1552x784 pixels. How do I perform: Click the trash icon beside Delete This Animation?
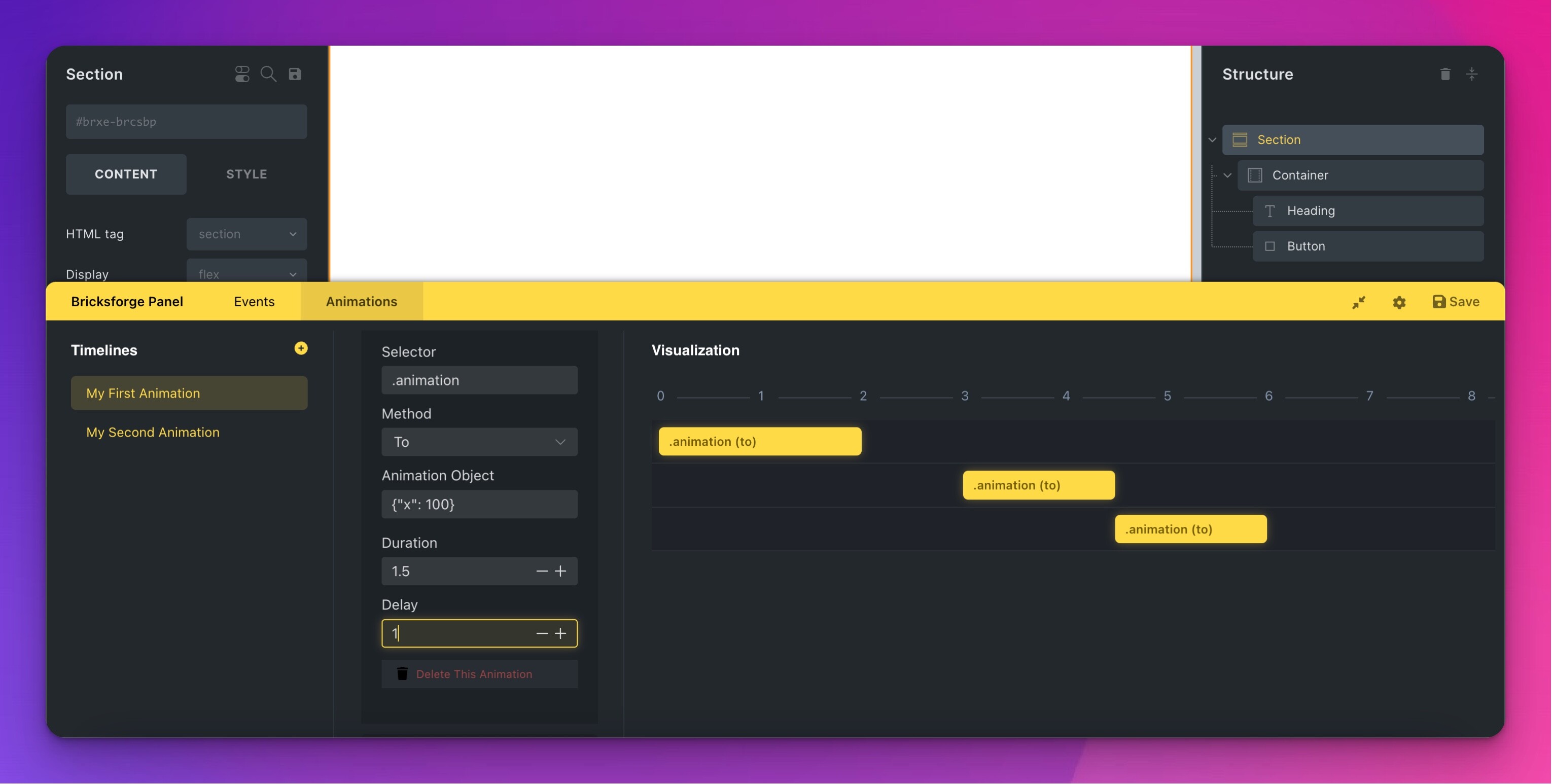pyautogui.click(x=403, y=674)
